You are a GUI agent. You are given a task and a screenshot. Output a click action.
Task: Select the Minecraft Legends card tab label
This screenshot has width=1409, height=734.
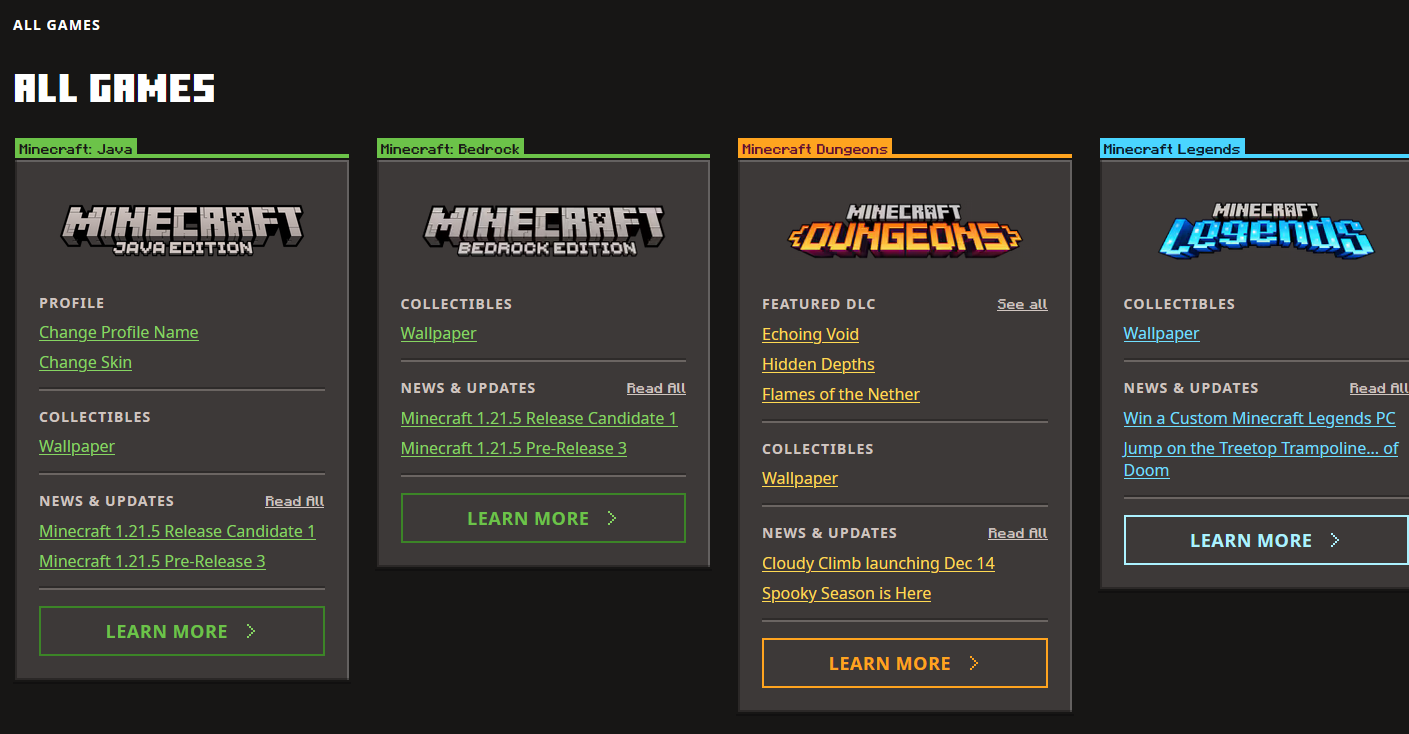coord(1172,149)
